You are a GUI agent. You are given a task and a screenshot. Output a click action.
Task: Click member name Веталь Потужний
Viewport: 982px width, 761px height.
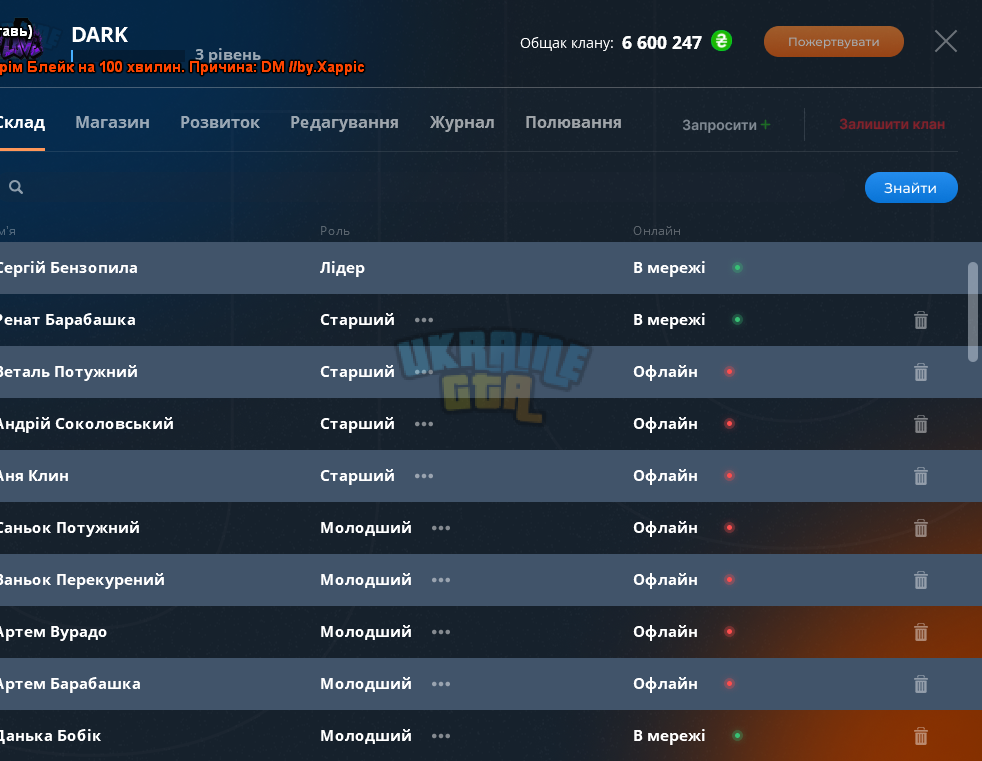click(68, 371)
